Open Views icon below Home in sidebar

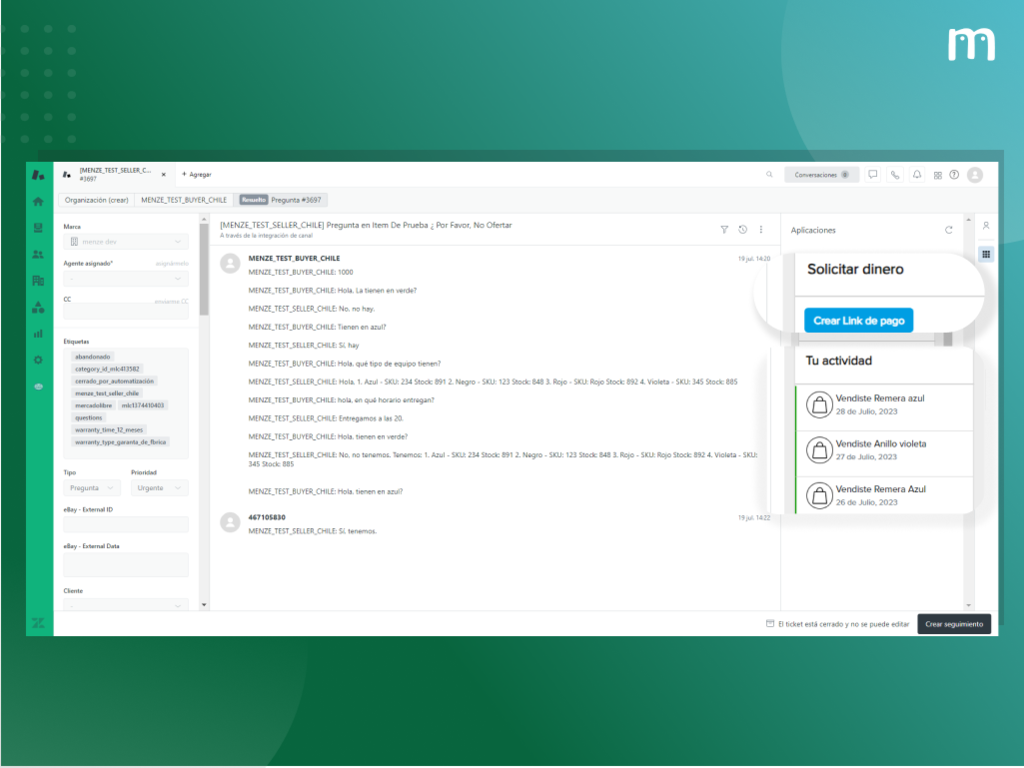tap(38, 228)
